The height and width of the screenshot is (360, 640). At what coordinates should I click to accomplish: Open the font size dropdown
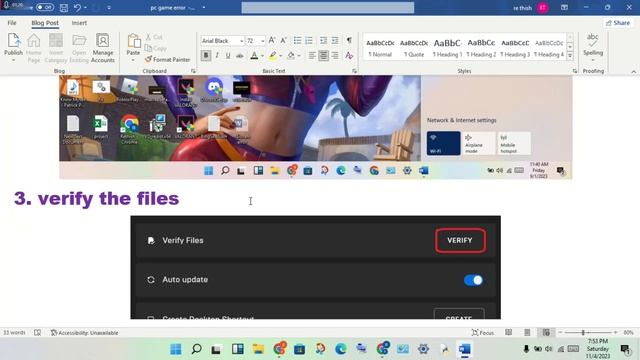[x=262, y=41]
